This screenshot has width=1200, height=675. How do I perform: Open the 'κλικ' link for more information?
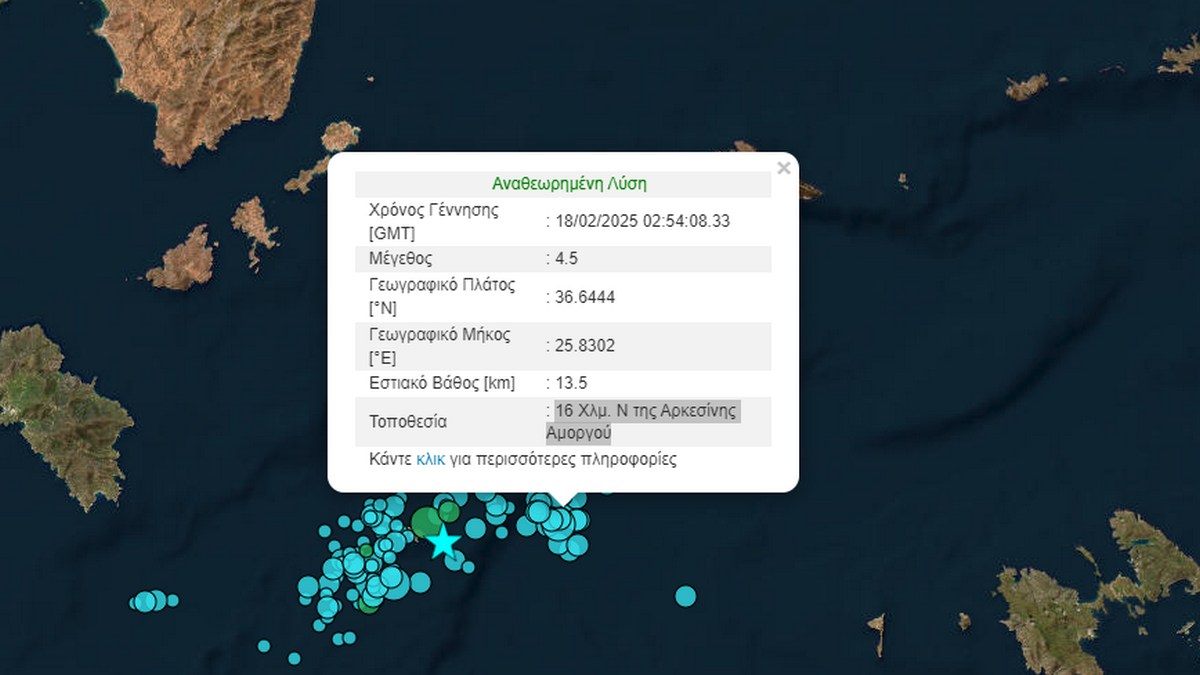(x=430, y=460)
